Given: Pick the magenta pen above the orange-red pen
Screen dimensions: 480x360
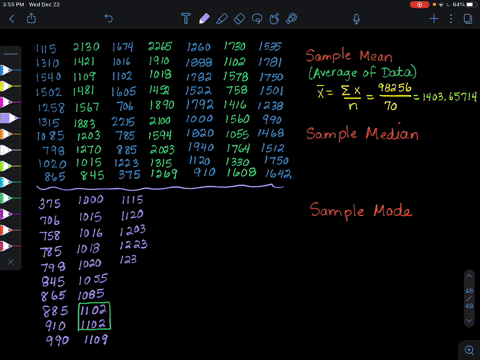Looking at the screenshot, I should [x=10, y=214].
